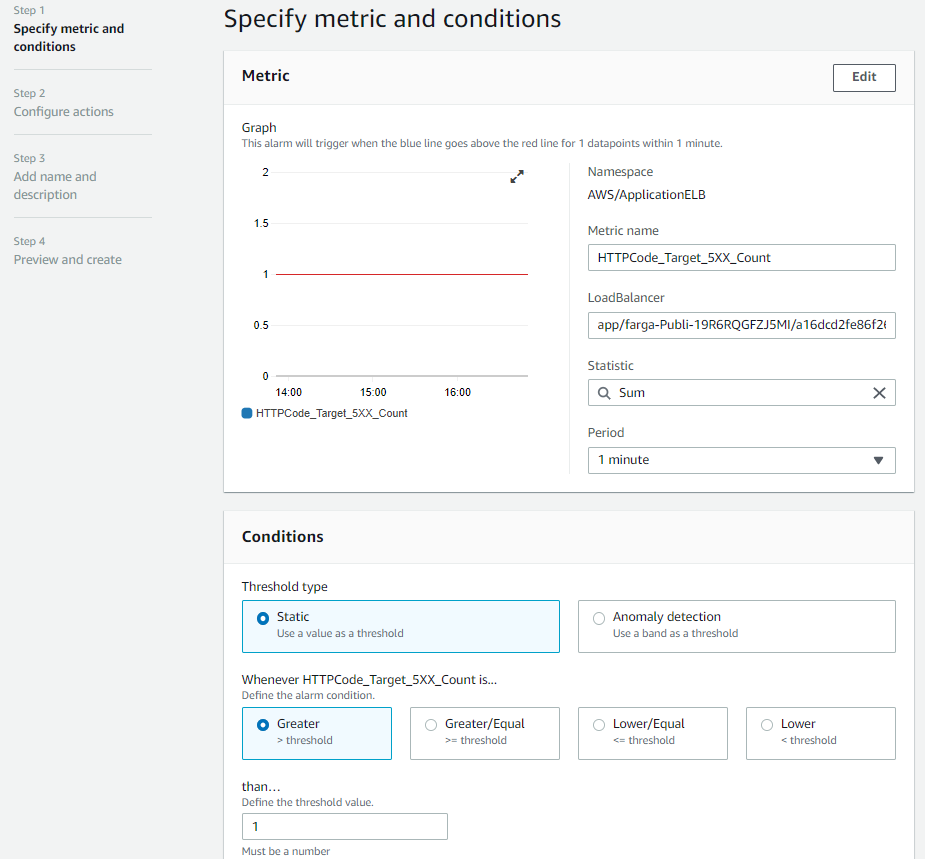Clear the Statistic field with the X icon
This screenshot has width=925, height=859.
tap(879, 392)
